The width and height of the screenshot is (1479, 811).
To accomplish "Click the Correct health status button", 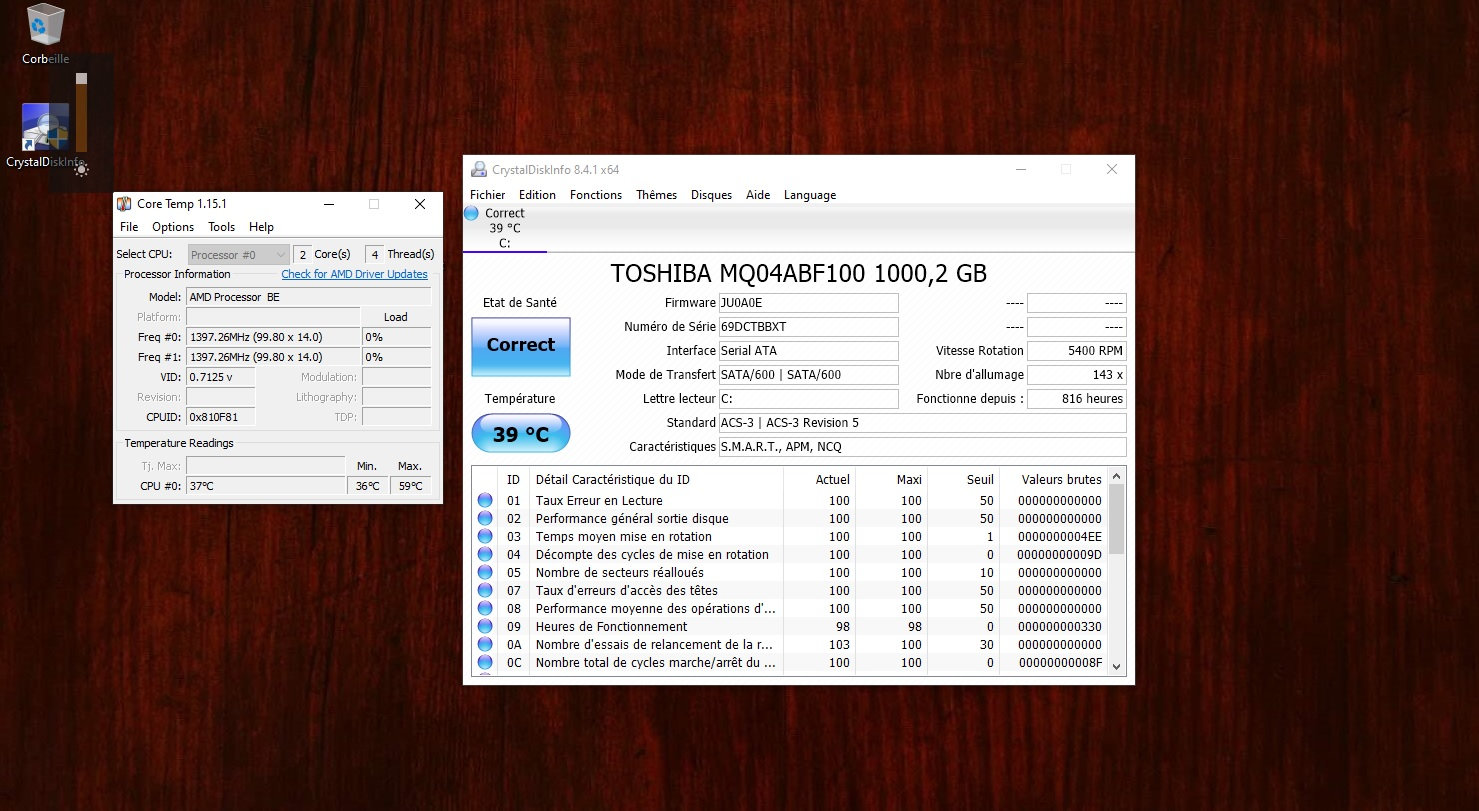I will (x=520, y=346).
